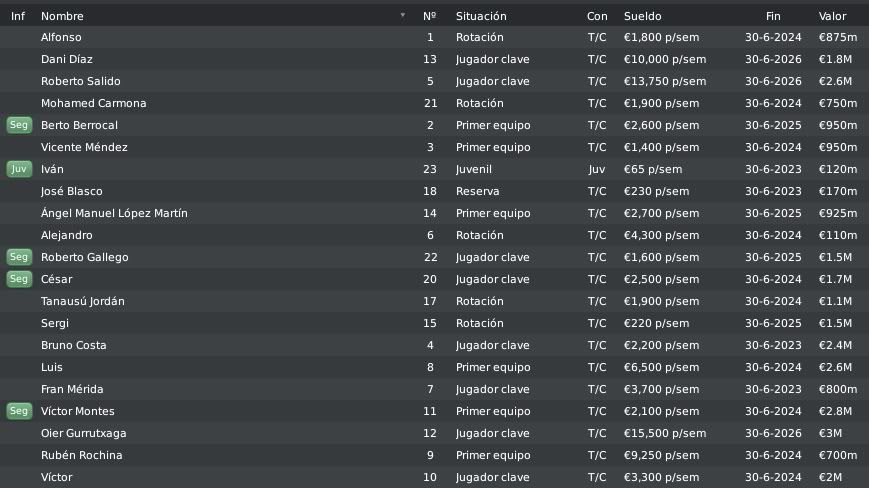Sort by the Nº column header
869x488 pixels.
pos(430,16)
